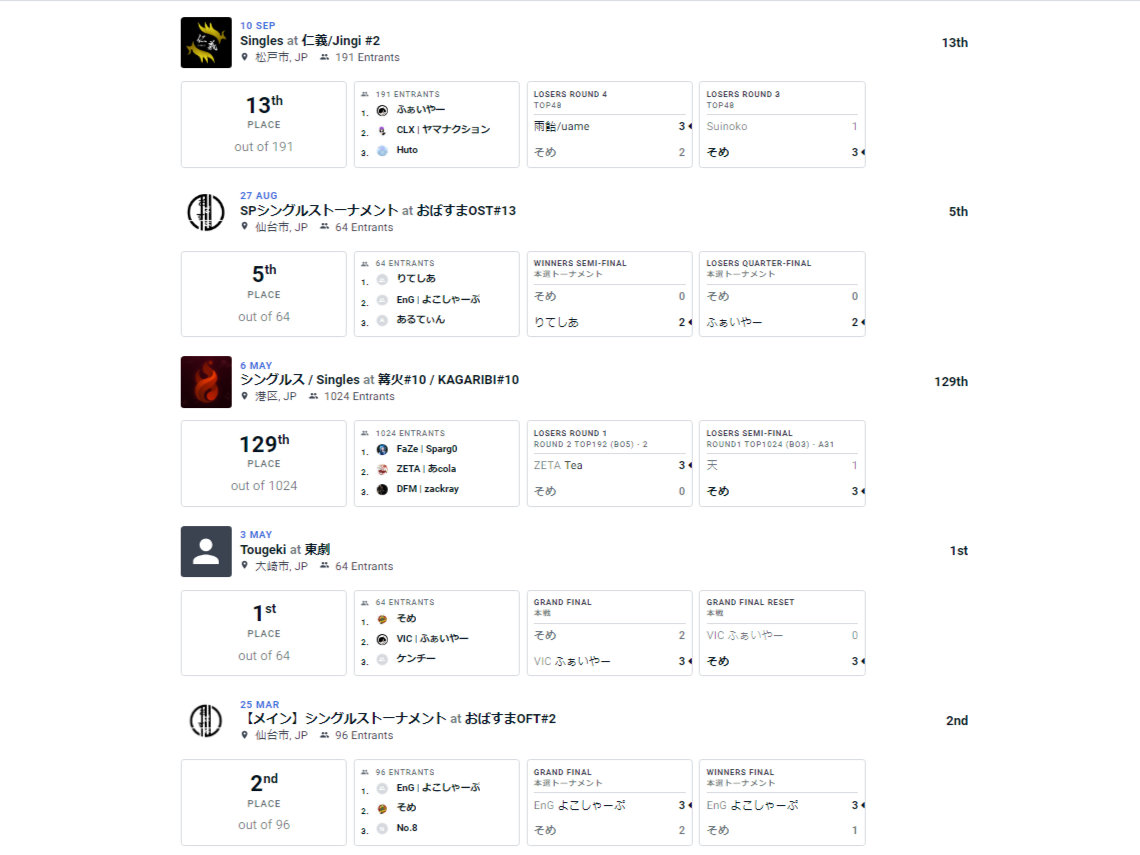Open the Losers Round 4 match versus 雨飴/uame
Viewport: 1140px width, 855px height.
pyautogui.click(x=609, y=124)
